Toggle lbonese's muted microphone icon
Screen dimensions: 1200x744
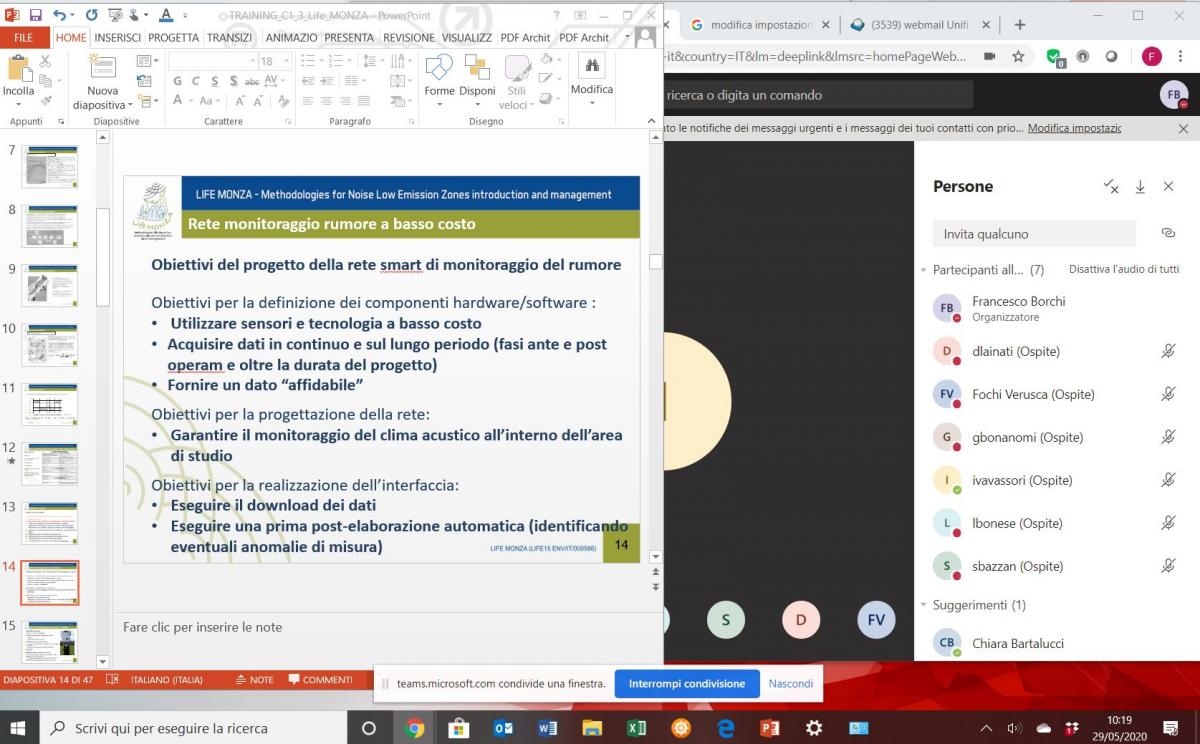pyautogui.click(x=1167, y=523)
